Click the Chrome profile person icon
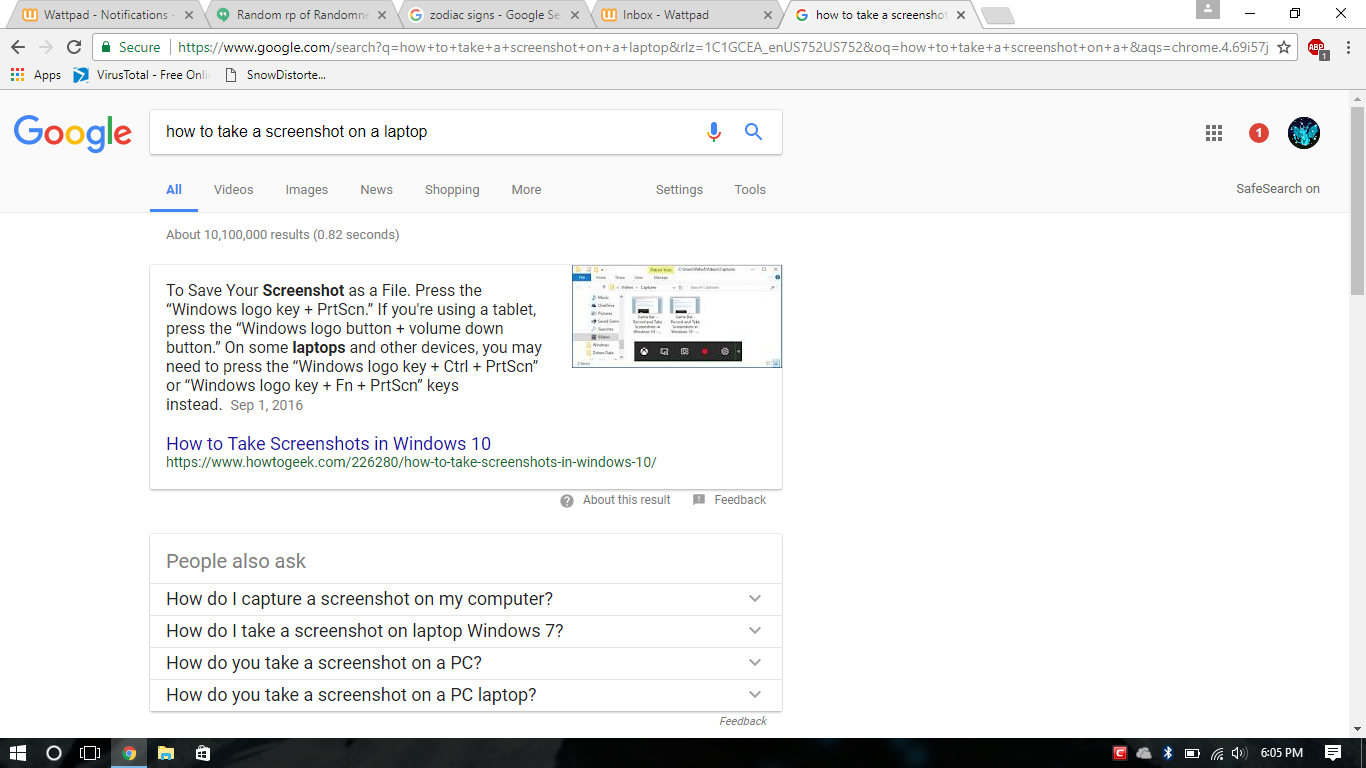The image size is (1366, 768). [x=1207, y=9]
